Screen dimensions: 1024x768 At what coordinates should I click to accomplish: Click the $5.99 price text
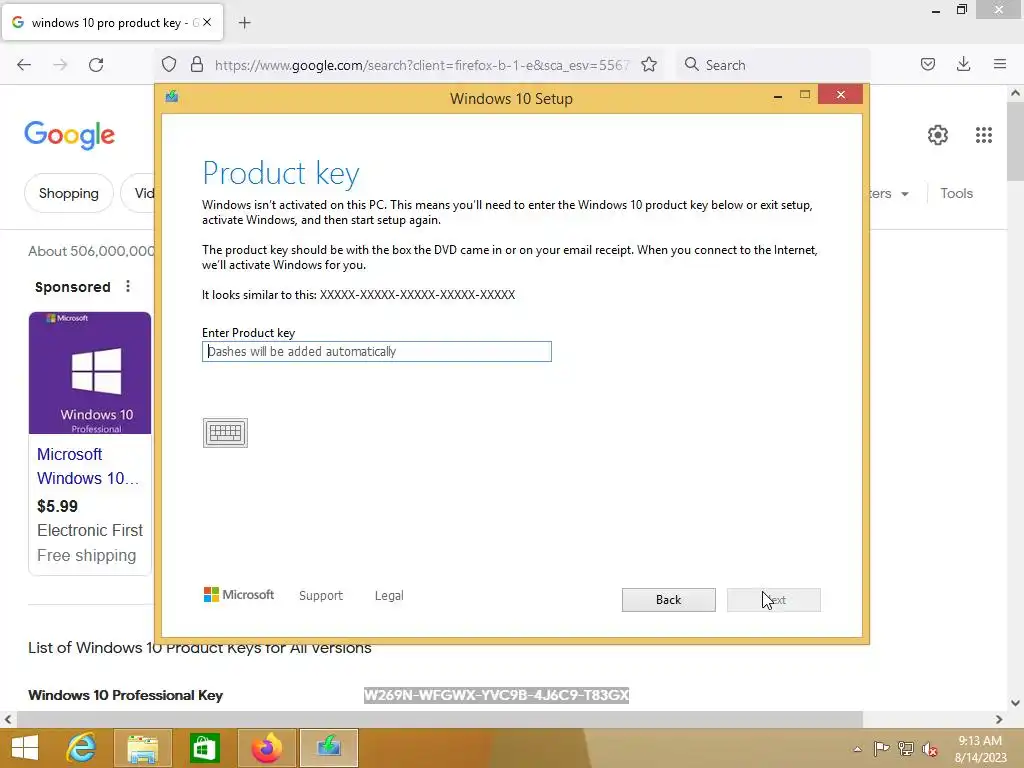click(x=57, y=506)
